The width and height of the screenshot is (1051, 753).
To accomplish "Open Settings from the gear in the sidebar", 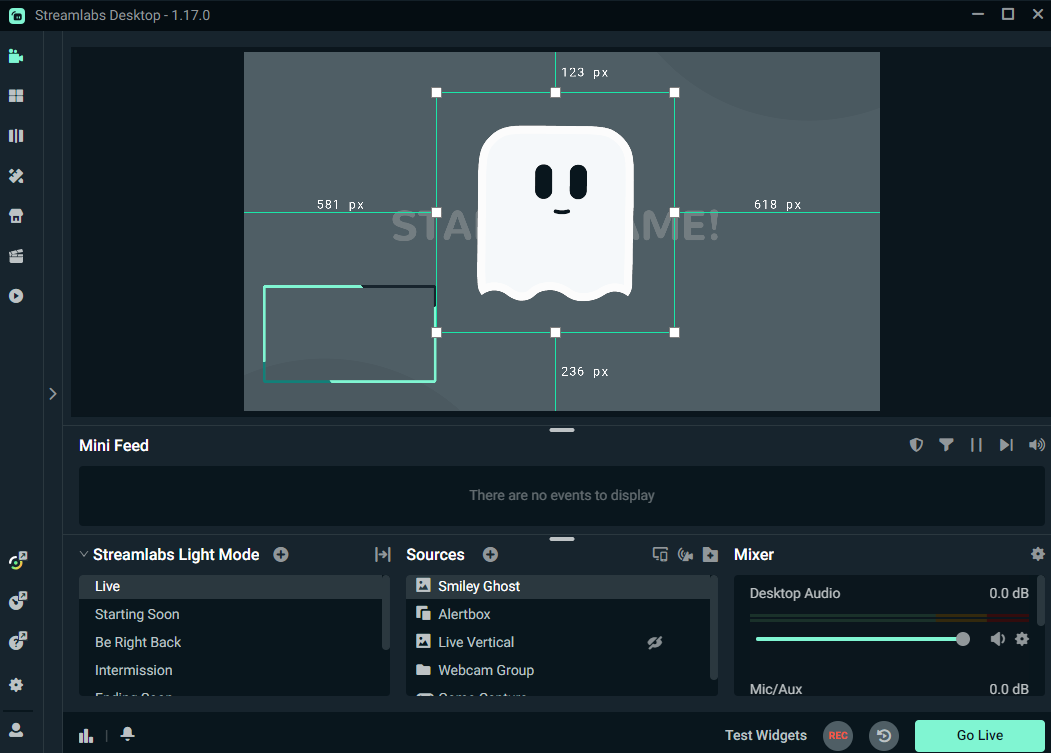I will click(x=17, y=685).
